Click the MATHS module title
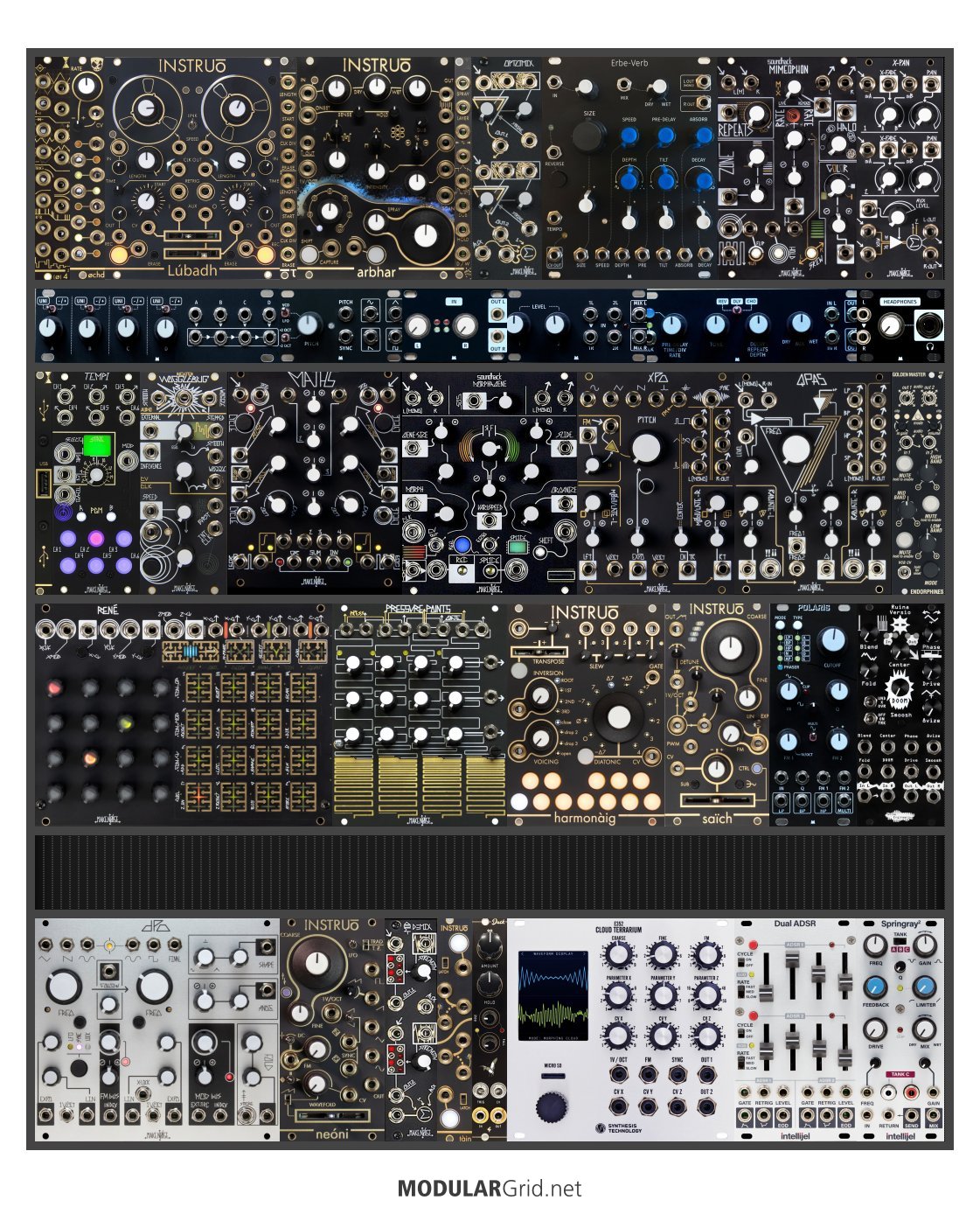The width and height of the screenshot is (980, 1207). pos(314,379)
